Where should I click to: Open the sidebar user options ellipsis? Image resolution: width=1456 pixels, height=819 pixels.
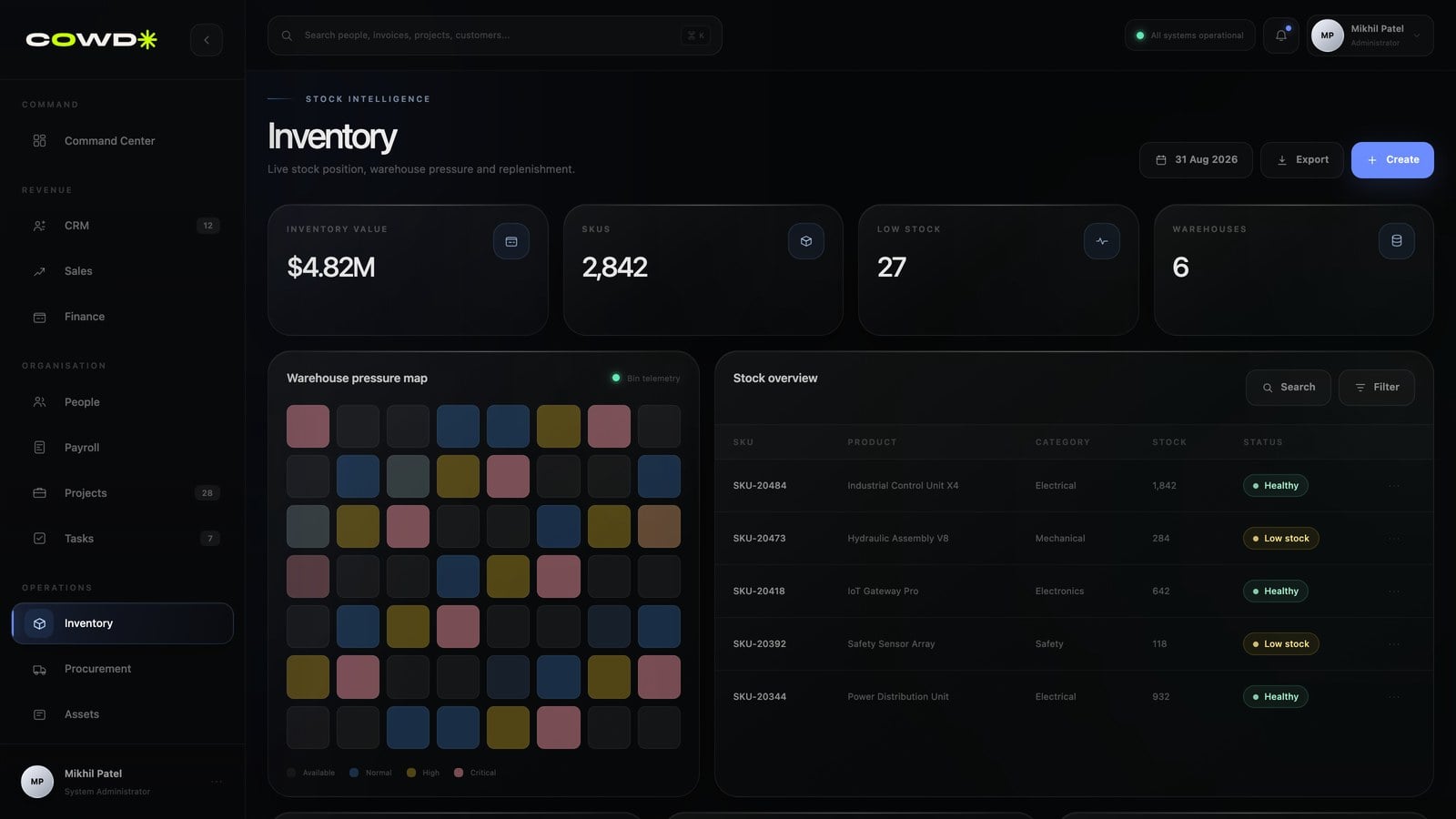pyautogui.click(x=217, y=782)
